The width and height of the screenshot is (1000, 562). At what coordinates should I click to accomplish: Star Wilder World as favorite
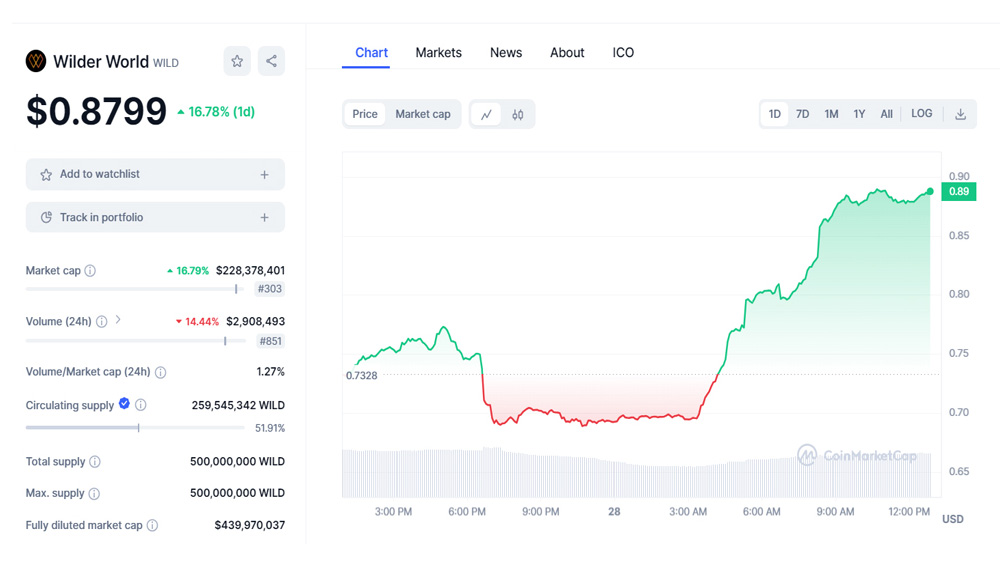237,61
